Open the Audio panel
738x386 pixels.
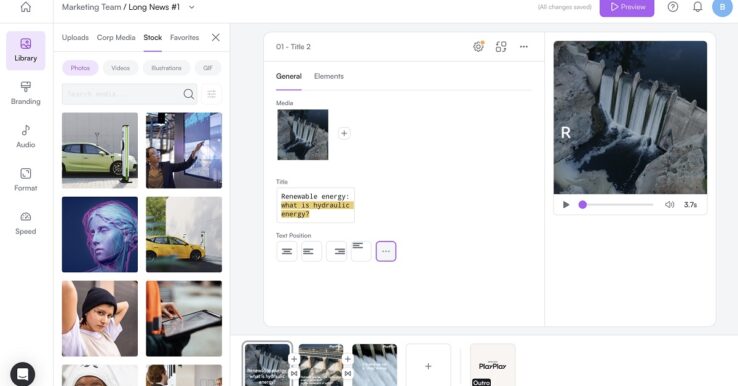(25, 136)
